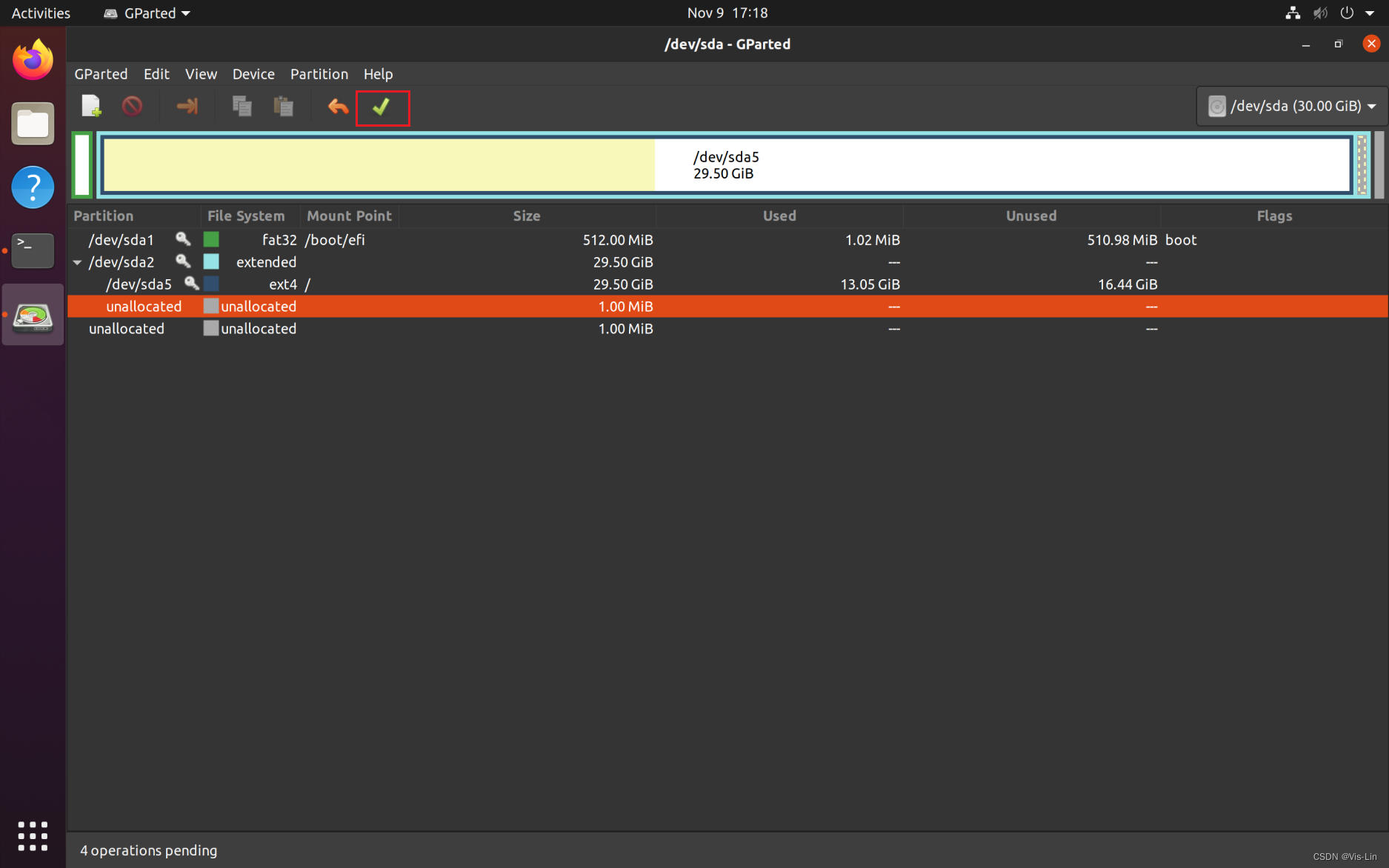Click the 13.05 GiB used value
The height and width of the screenshot is (868, 1389).
pyautogui.click(x=870, y=284)
